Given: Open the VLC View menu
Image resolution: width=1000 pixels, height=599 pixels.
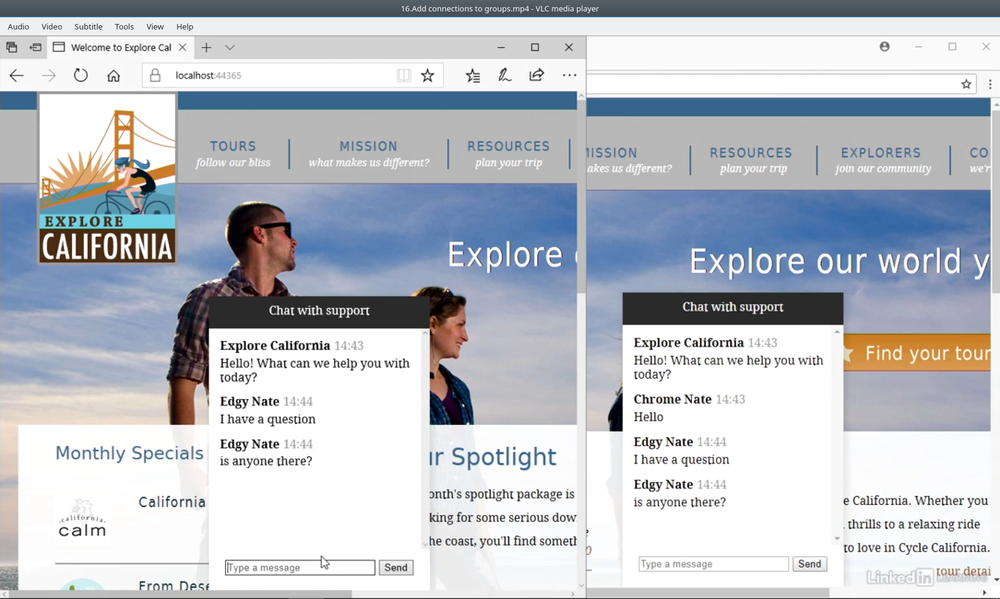Looking at the screenshot, I should coord(155,27).
